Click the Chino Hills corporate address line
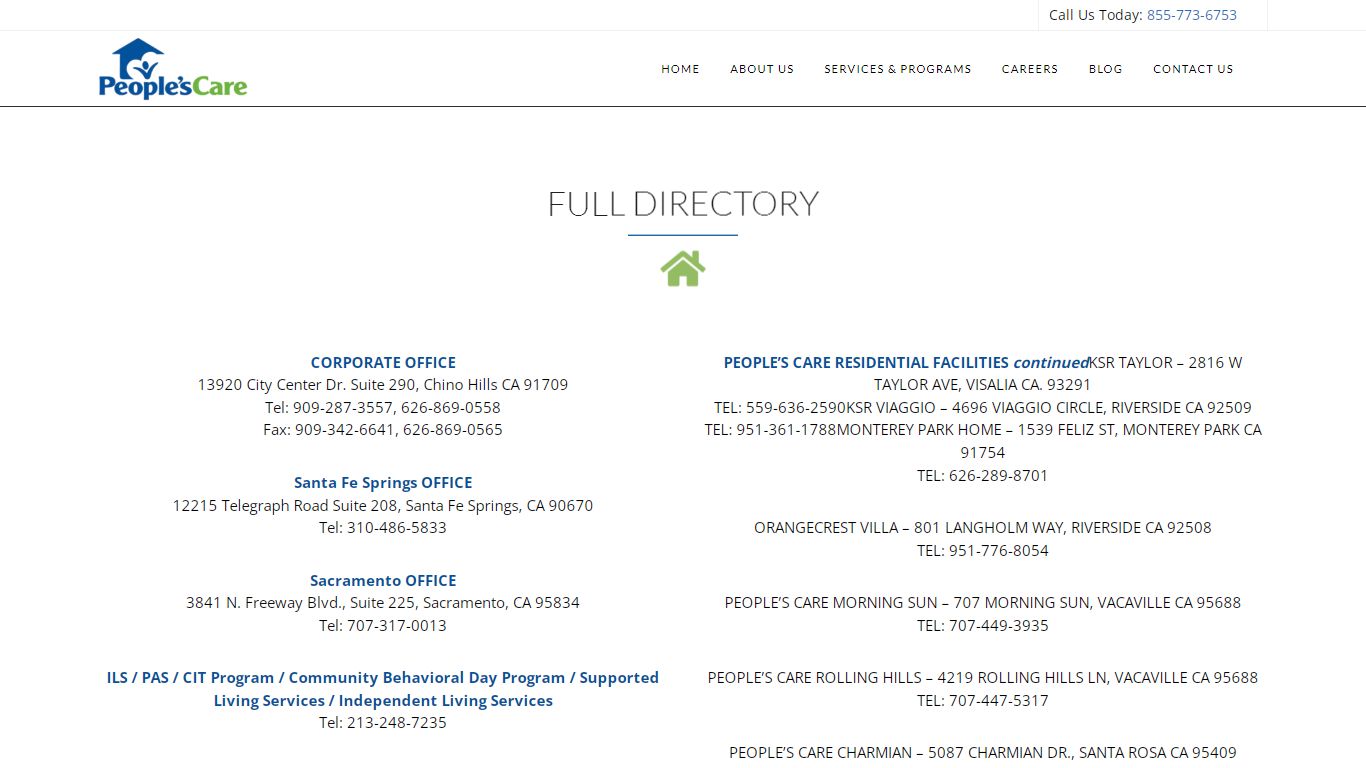 click(383, 385)
